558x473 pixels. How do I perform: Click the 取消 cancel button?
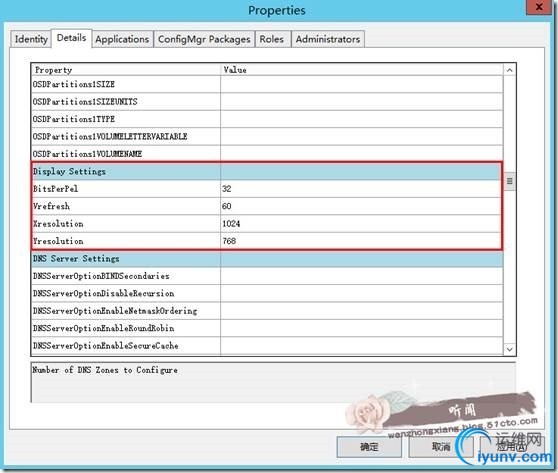point(441,447)
